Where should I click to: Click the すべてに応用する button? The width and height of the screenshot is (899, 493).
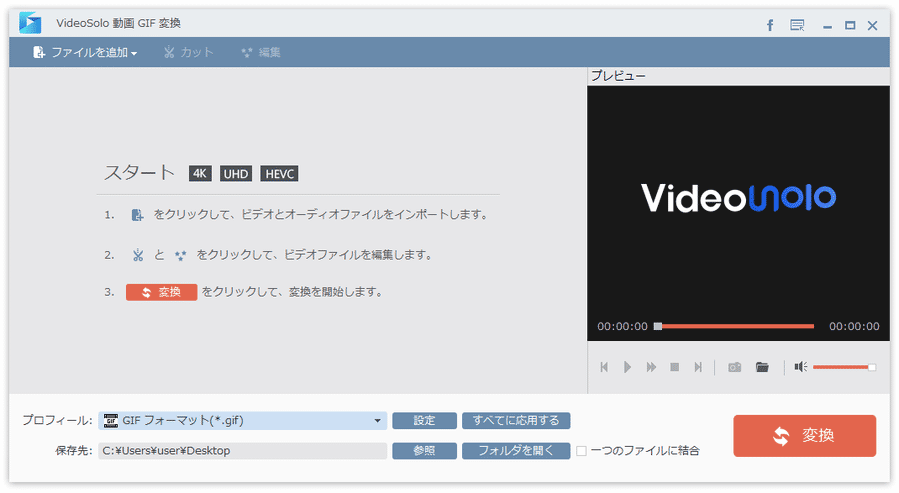[516, 421]
